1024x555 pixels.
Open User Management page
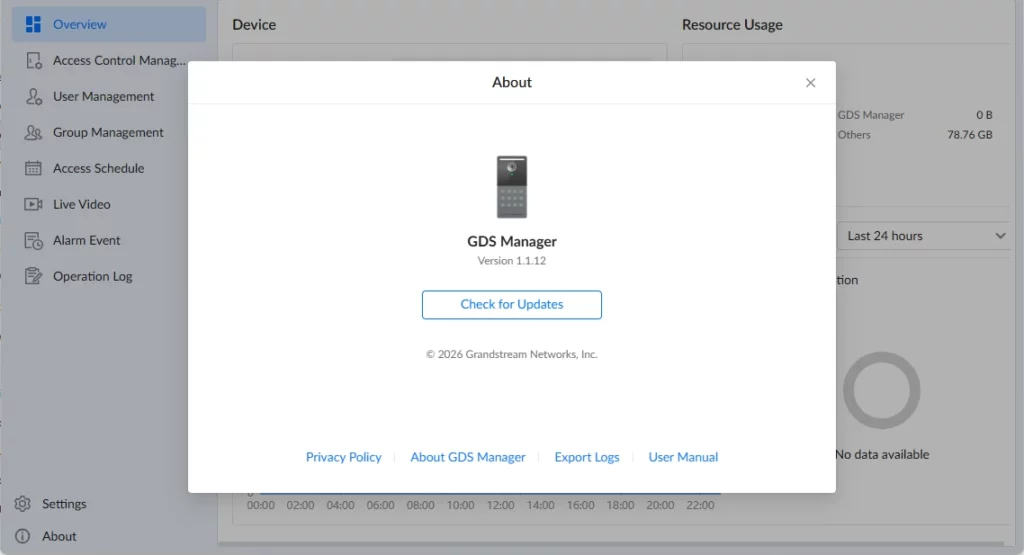coord(108,97)
